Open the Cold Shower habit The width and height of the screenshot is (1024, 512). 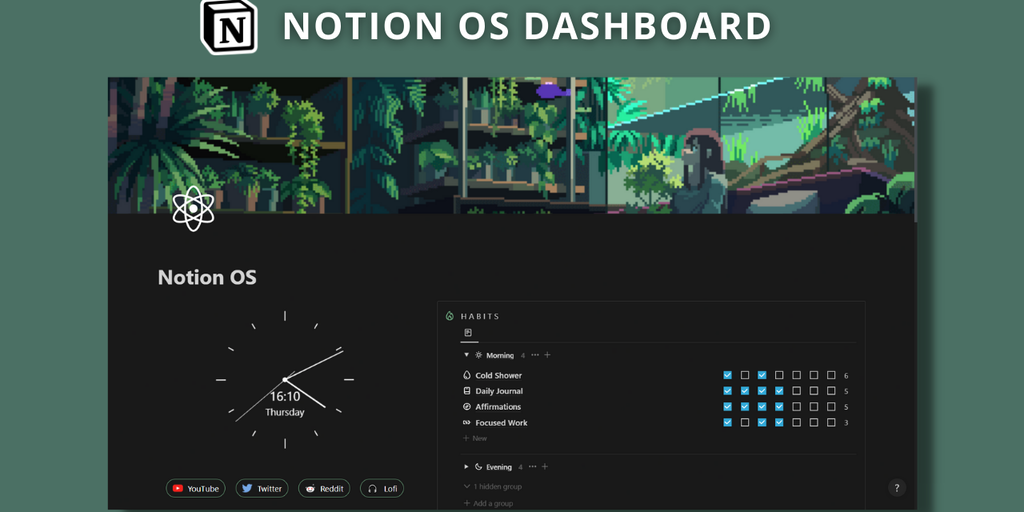click(x=498, y=376)
